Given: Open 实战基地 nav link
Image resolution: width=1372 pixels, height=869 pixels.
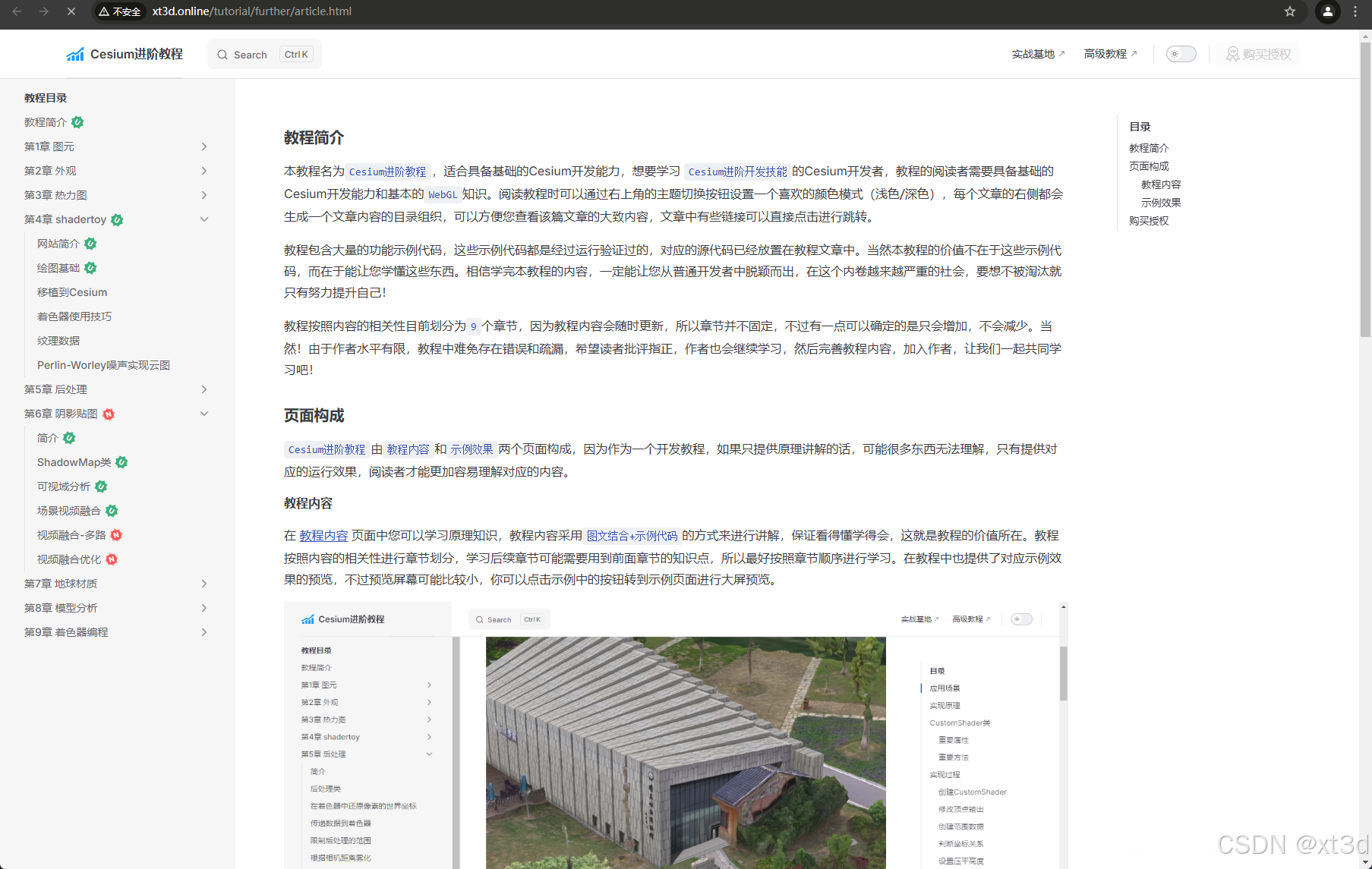Looking at the screenshot, I should 1038,54.
